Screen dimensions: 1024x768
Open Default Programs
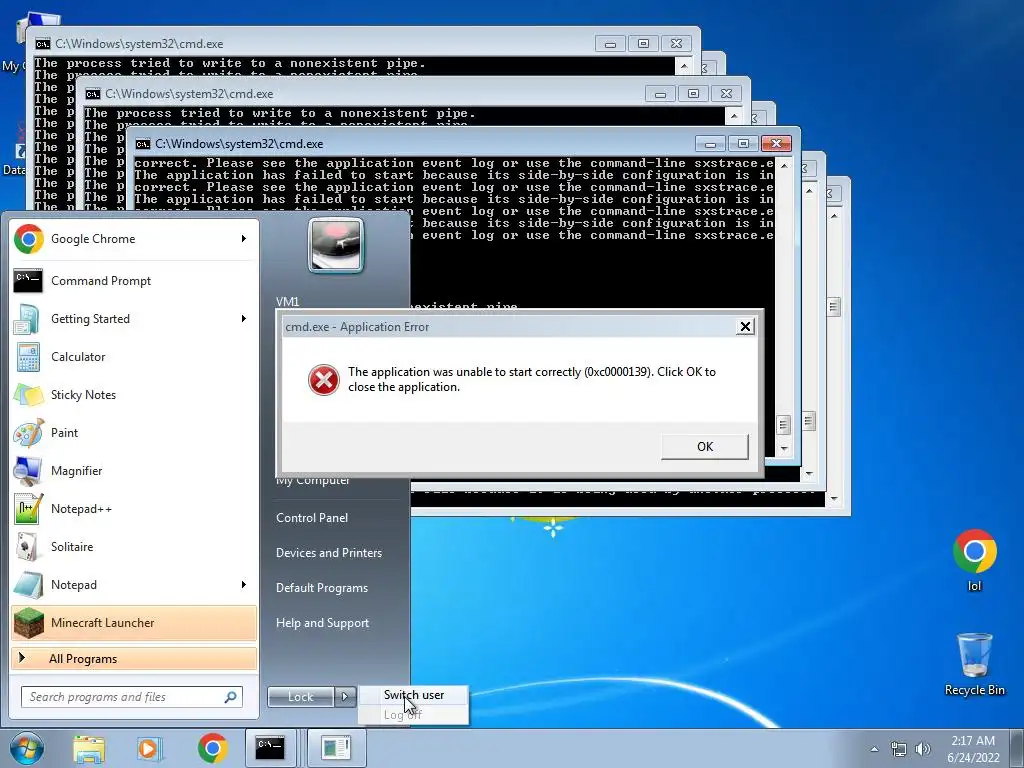322,588
